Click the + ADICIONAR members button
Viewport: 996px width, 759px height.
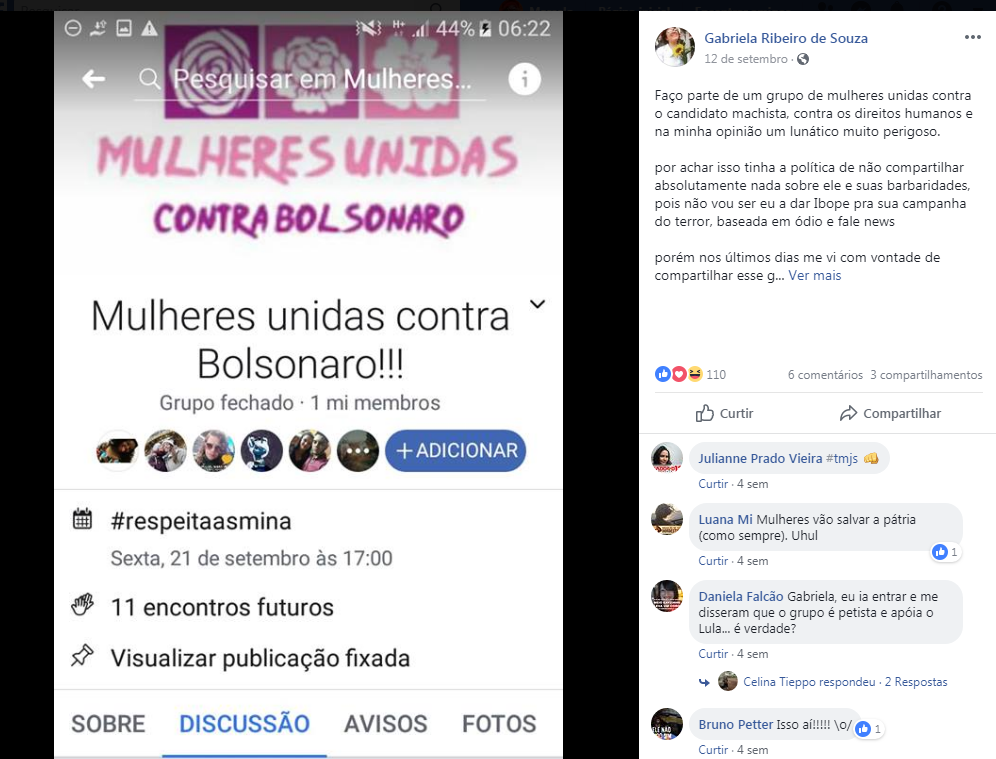click(455, 451)
